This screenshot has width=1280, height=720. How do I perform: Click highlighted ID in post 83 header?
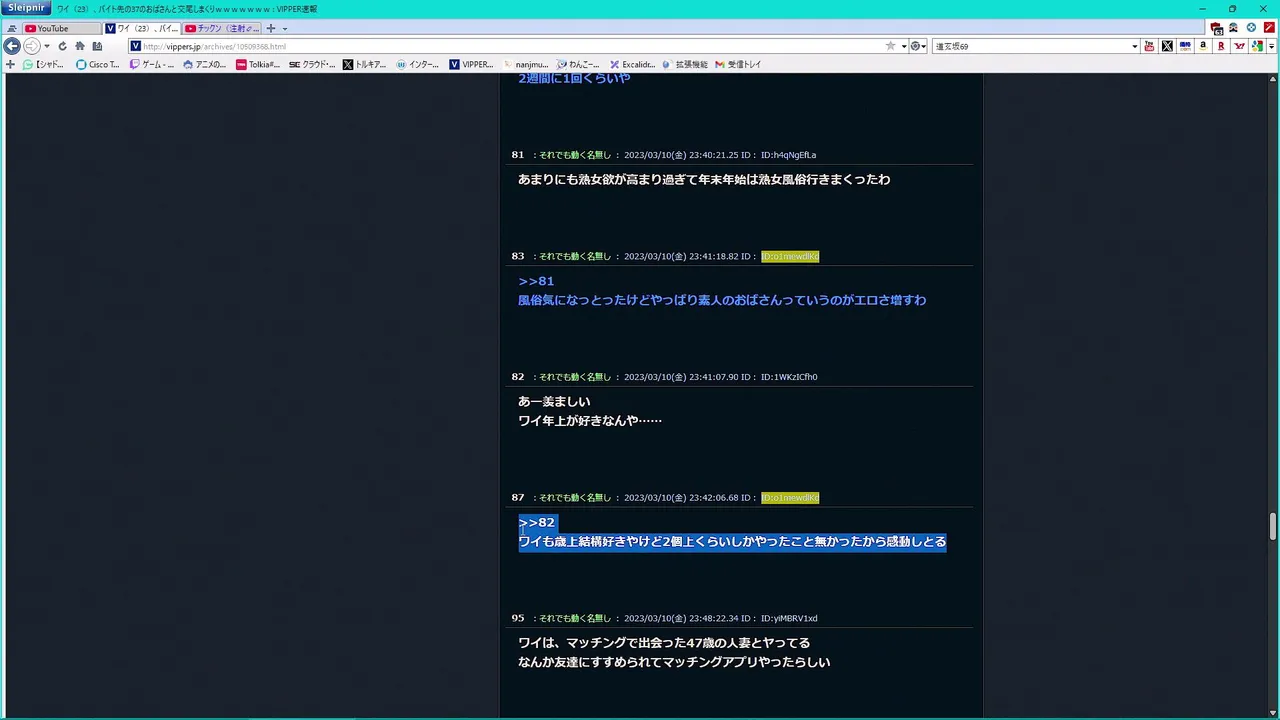[x=790, y=256]
